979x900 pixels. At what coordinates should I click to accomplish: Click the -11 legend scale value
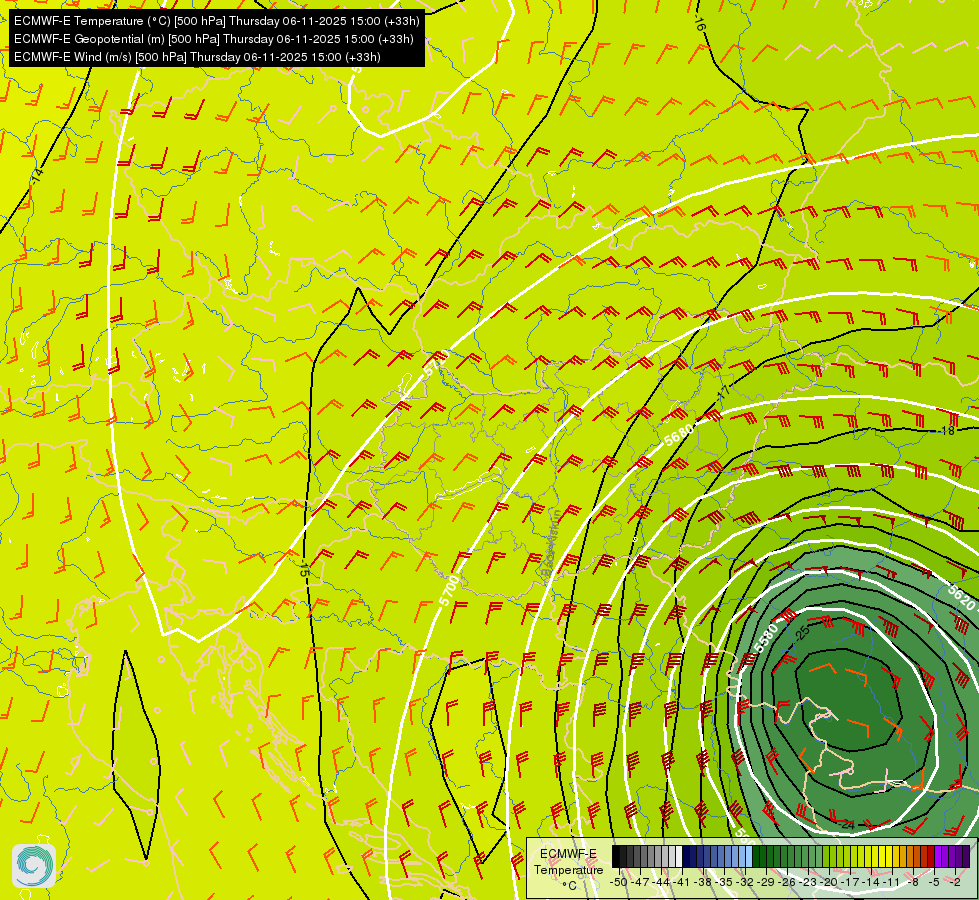(x=892, y=882)
